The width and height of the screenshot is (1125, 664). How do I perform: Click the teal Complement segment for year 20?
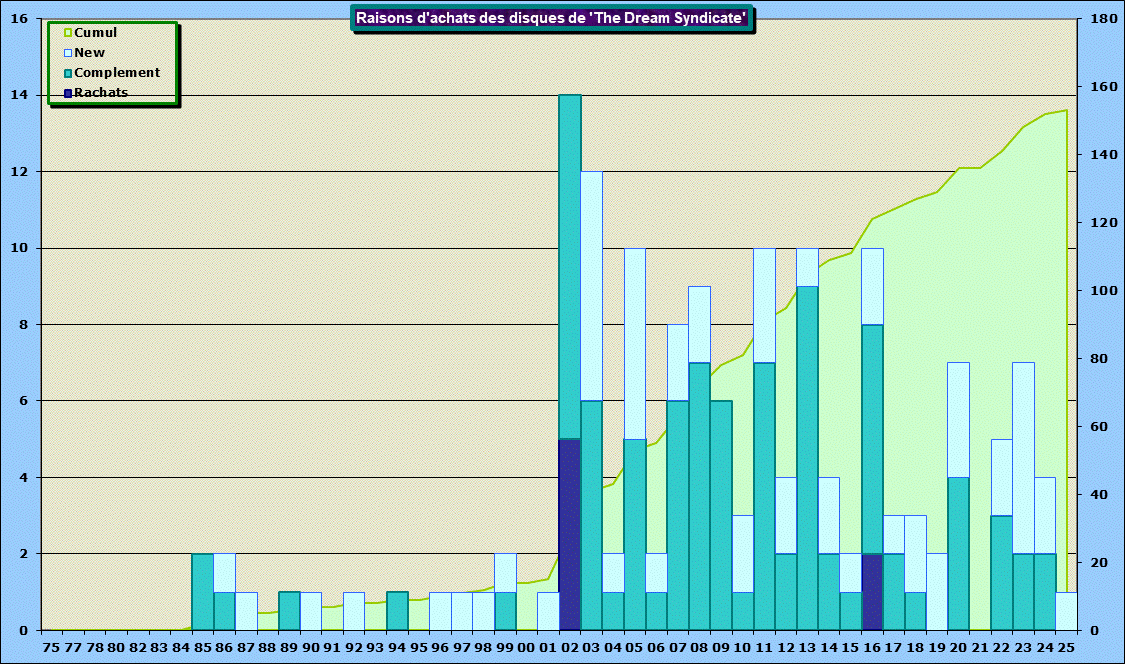958,553
